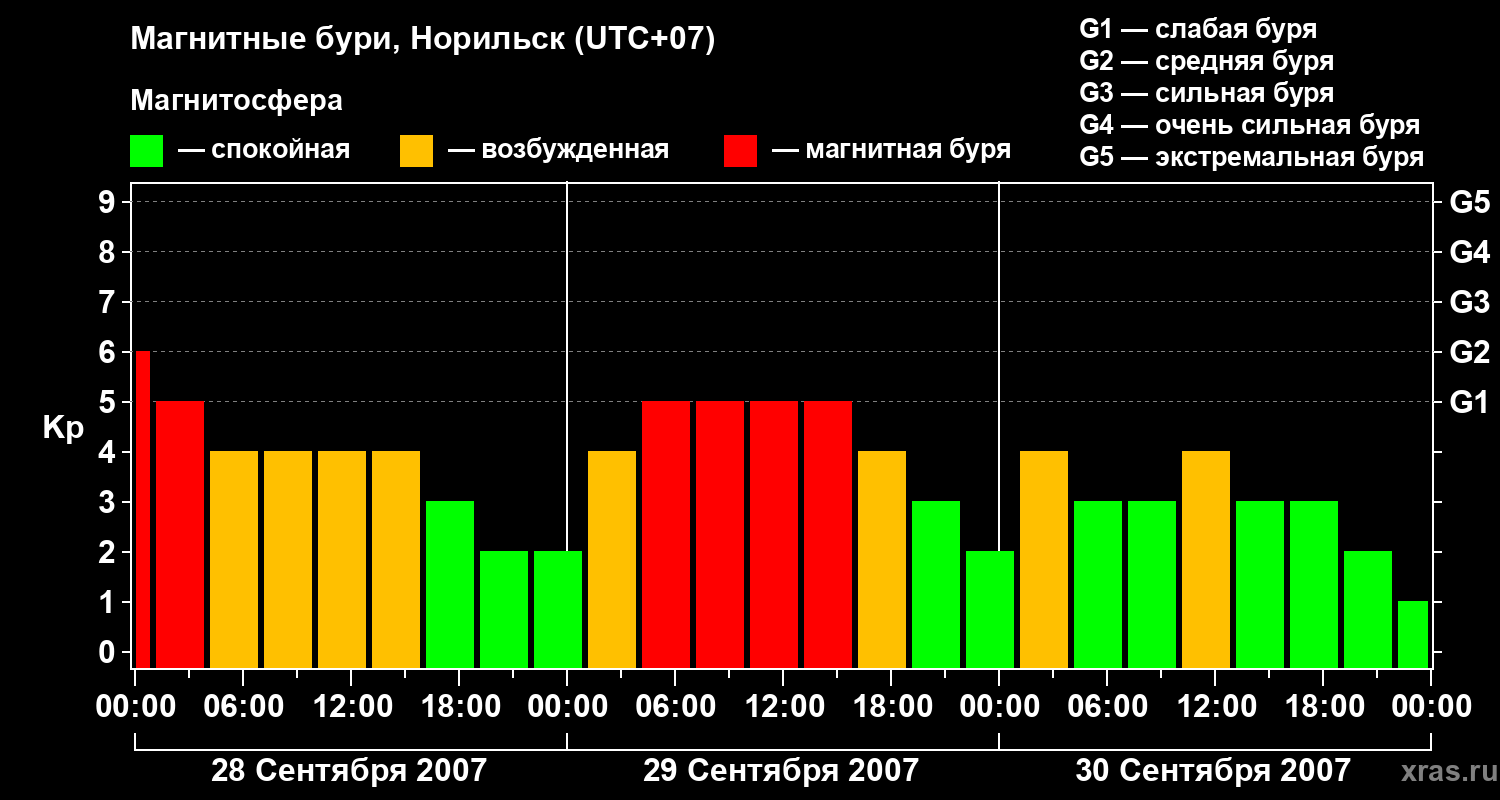1500x800 pixels.
Task: Click the '30 Сентября 2007' date label
Action: point(1213,770)
